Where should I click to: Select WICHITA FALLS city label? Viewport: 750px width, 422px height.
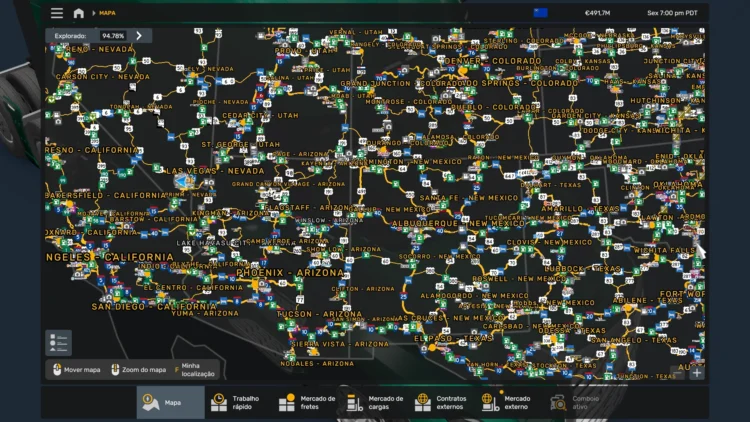coord(665,250)
